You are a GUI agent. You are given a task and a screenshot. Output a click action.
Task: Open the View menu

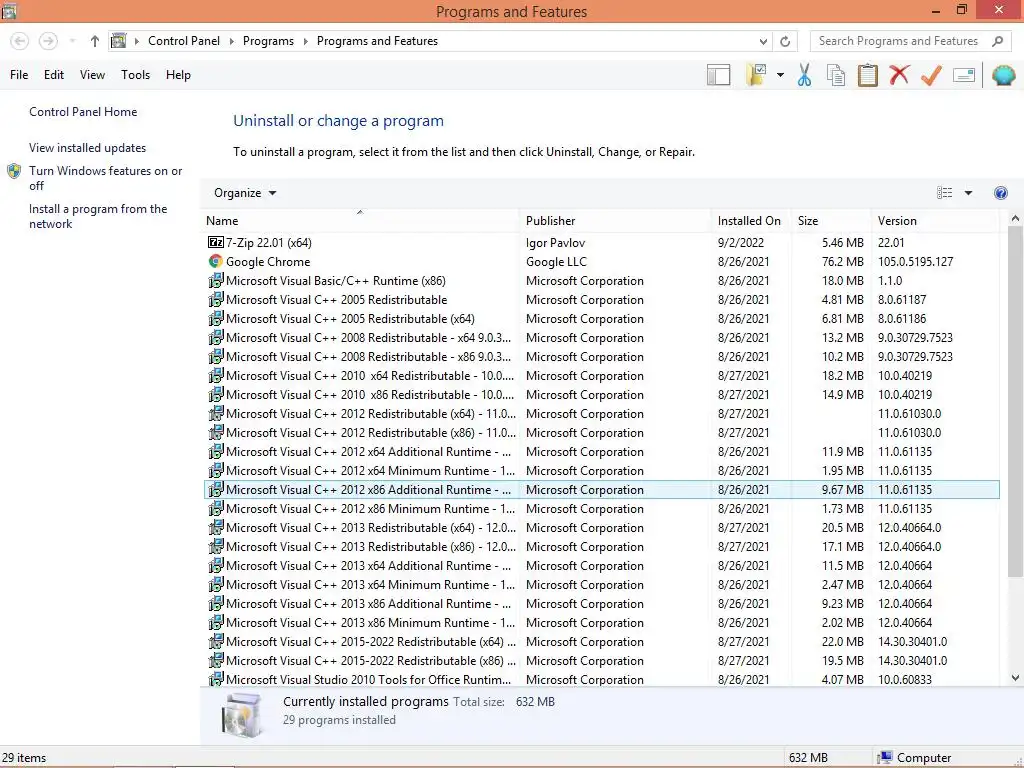tap(92, 75)
